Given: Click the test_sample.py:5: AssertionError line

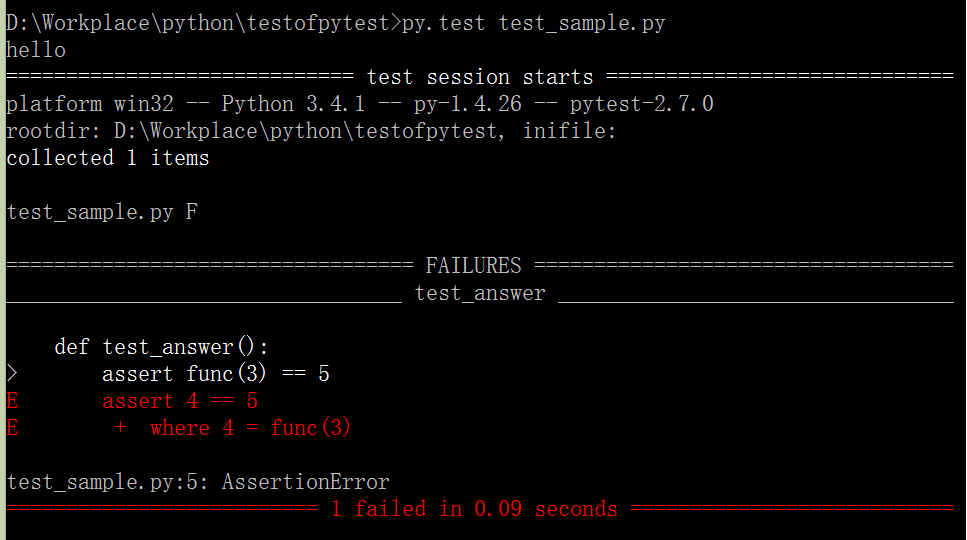Looking at the screenshot, I should click(198, 481).
